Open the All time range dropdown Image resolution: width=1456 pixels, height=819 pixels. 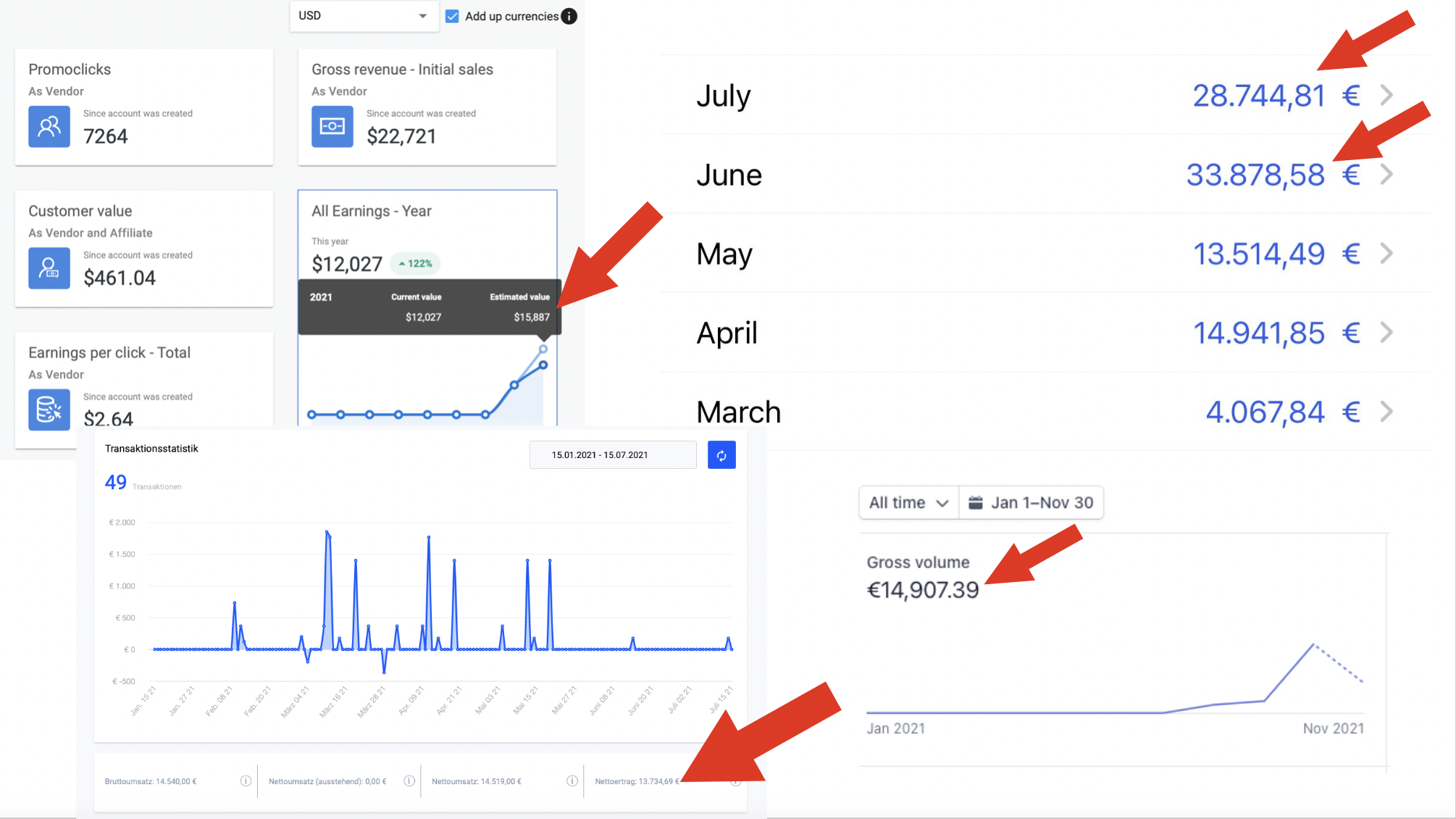(908, 502)
